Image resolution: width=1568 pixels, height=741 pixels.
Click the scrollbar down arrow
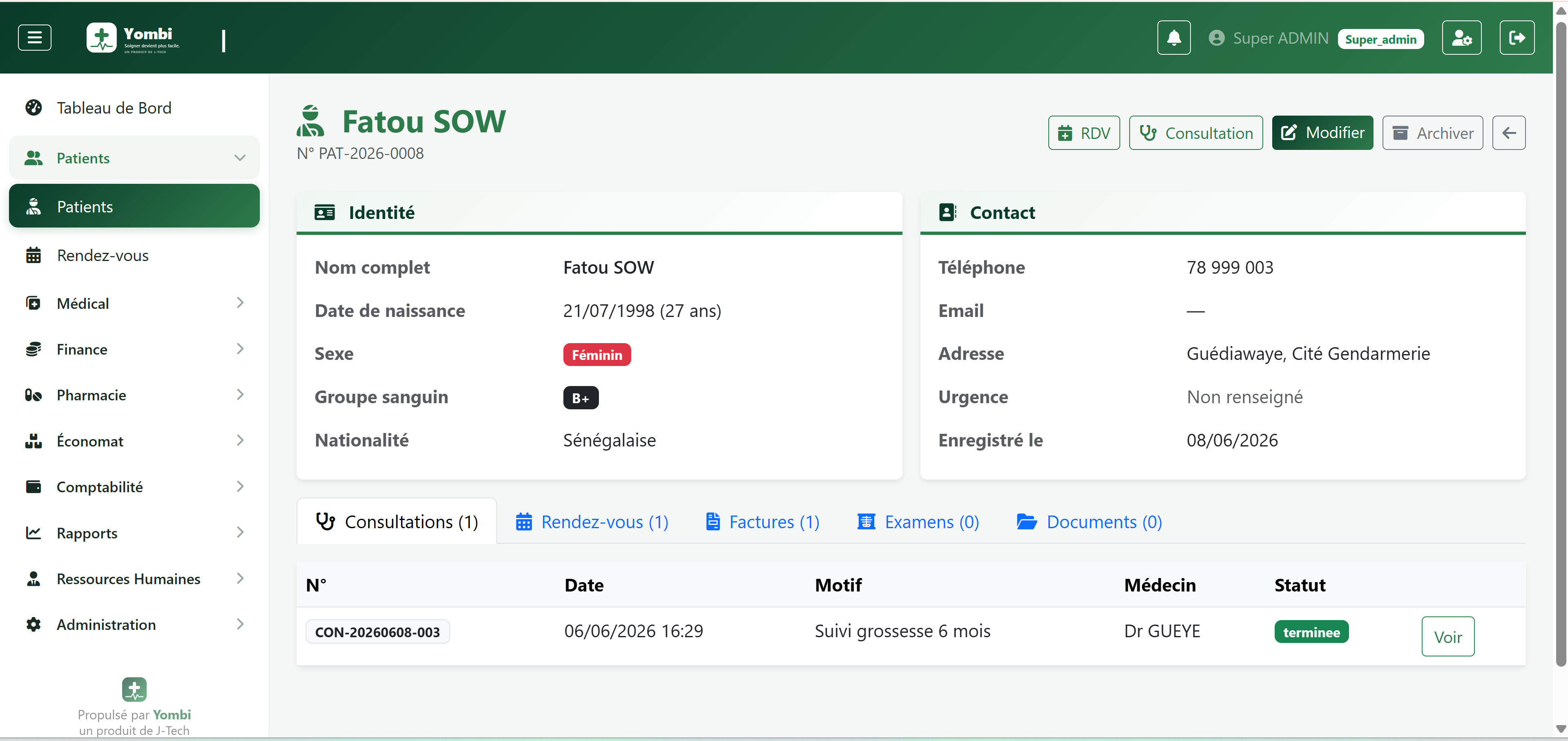point(1560,729)
